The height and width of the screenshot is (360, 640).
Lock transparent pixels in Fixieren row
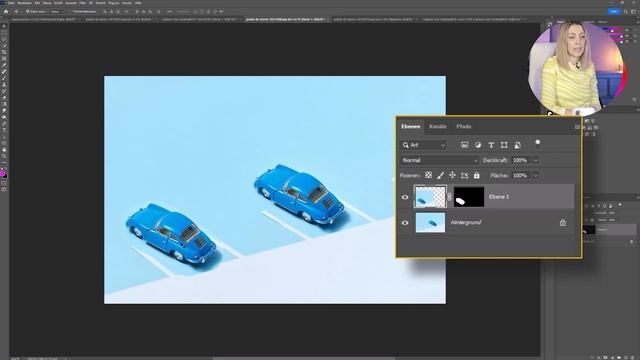tap(428, 175)
